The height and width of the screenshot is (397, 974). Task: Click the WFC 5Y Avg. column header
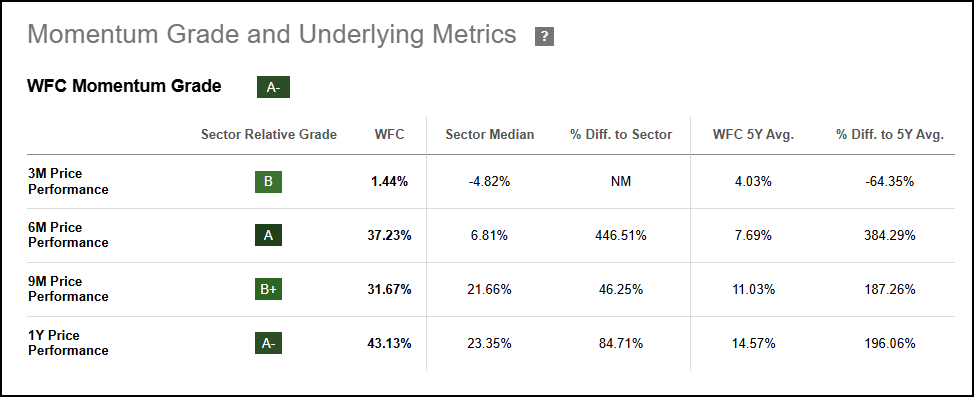[753, 134]
